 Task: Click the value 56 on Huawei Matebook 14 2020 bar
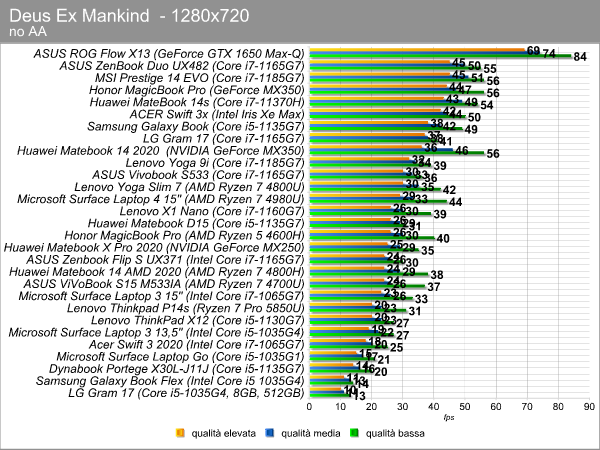coord(493,154)
